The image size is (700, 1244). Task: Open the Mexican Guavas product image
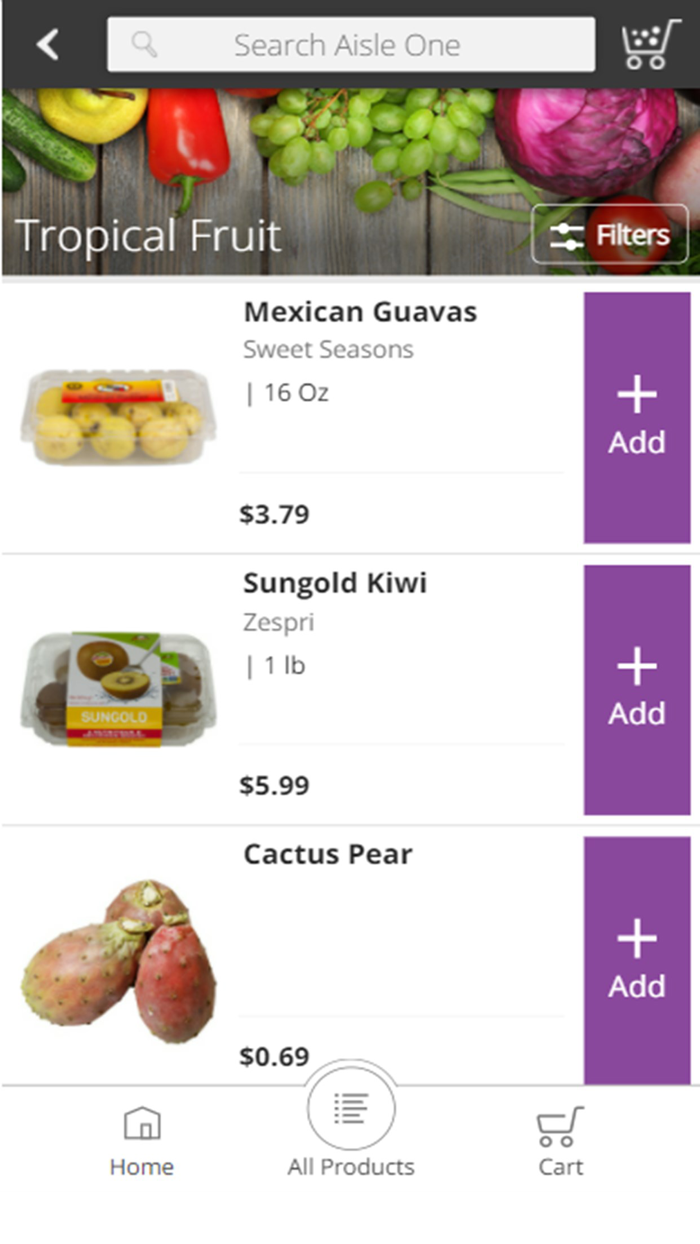tap(118, 417)
